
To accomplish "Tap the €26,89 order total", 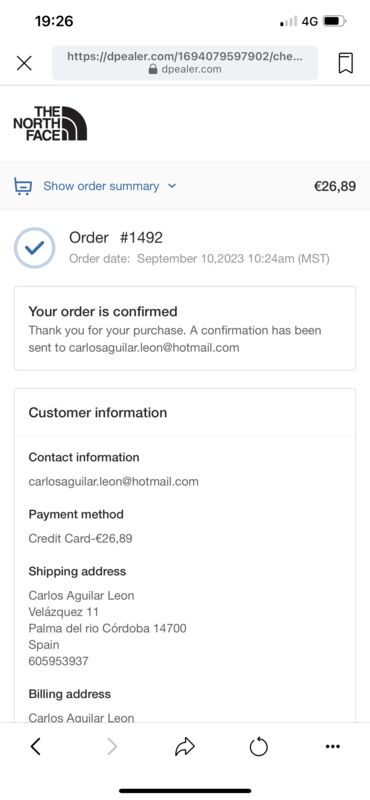I will (x=335, y=186).
